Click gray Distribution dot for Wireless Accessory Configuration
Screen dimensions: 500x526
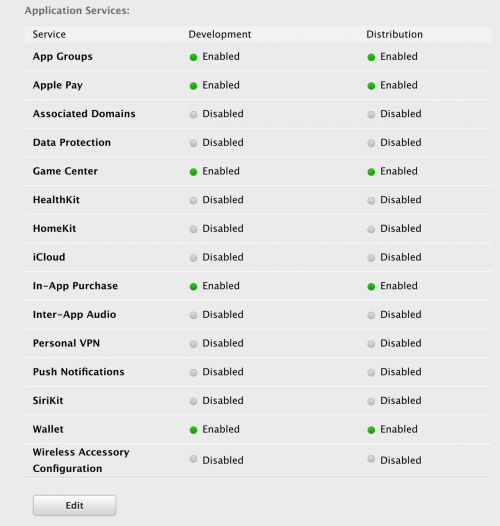click(371, 459)
